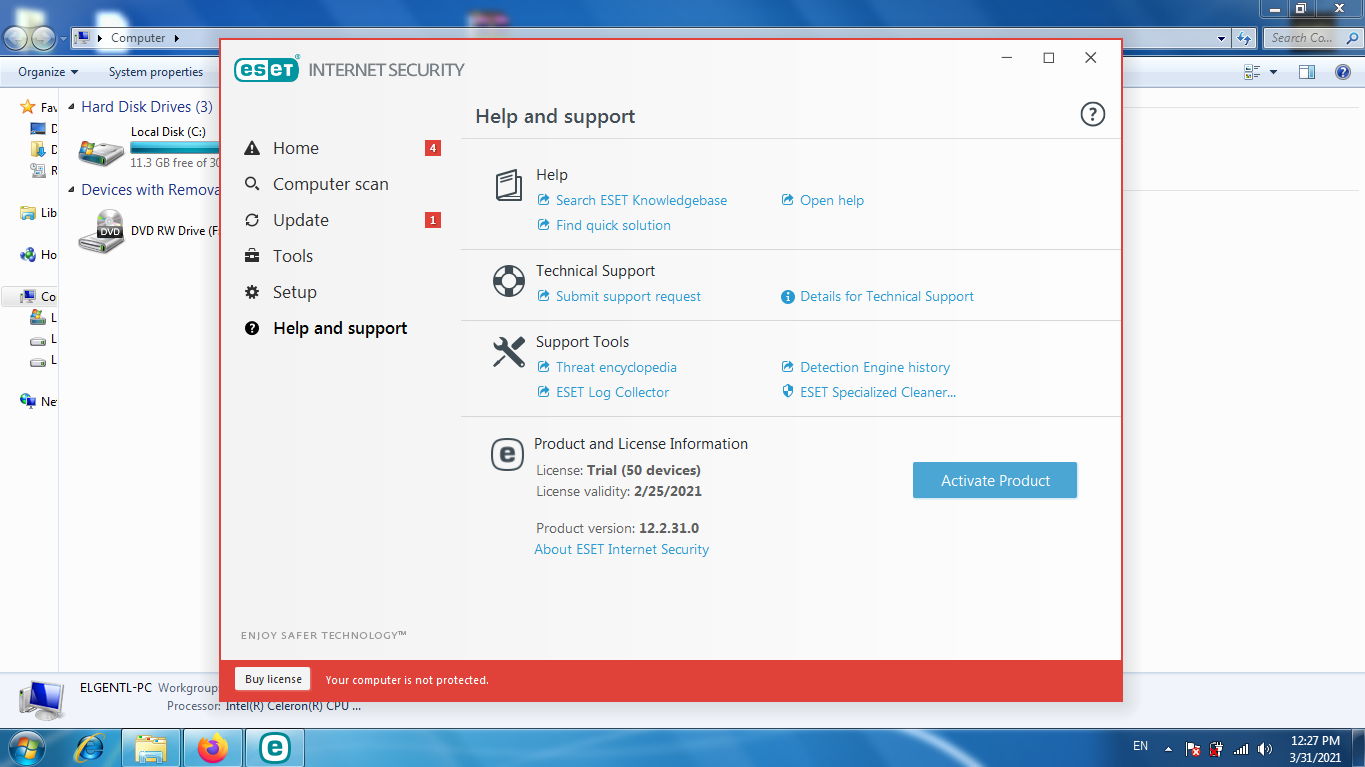This screenshot has height=767, width=1365.
Task: Click Find quick solution link
Action: pos(613,225)
